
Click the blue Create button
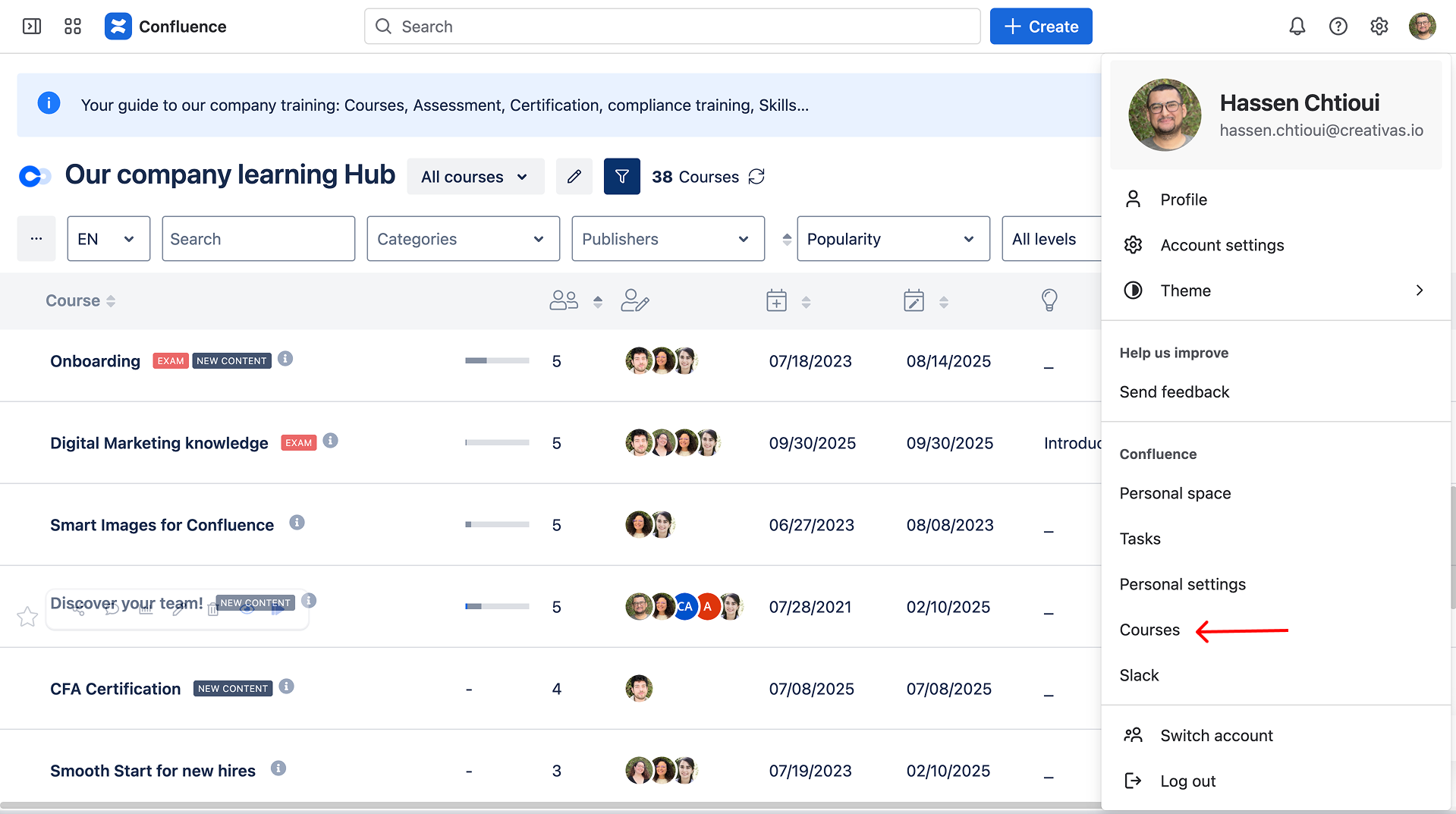pos(1040,27)
